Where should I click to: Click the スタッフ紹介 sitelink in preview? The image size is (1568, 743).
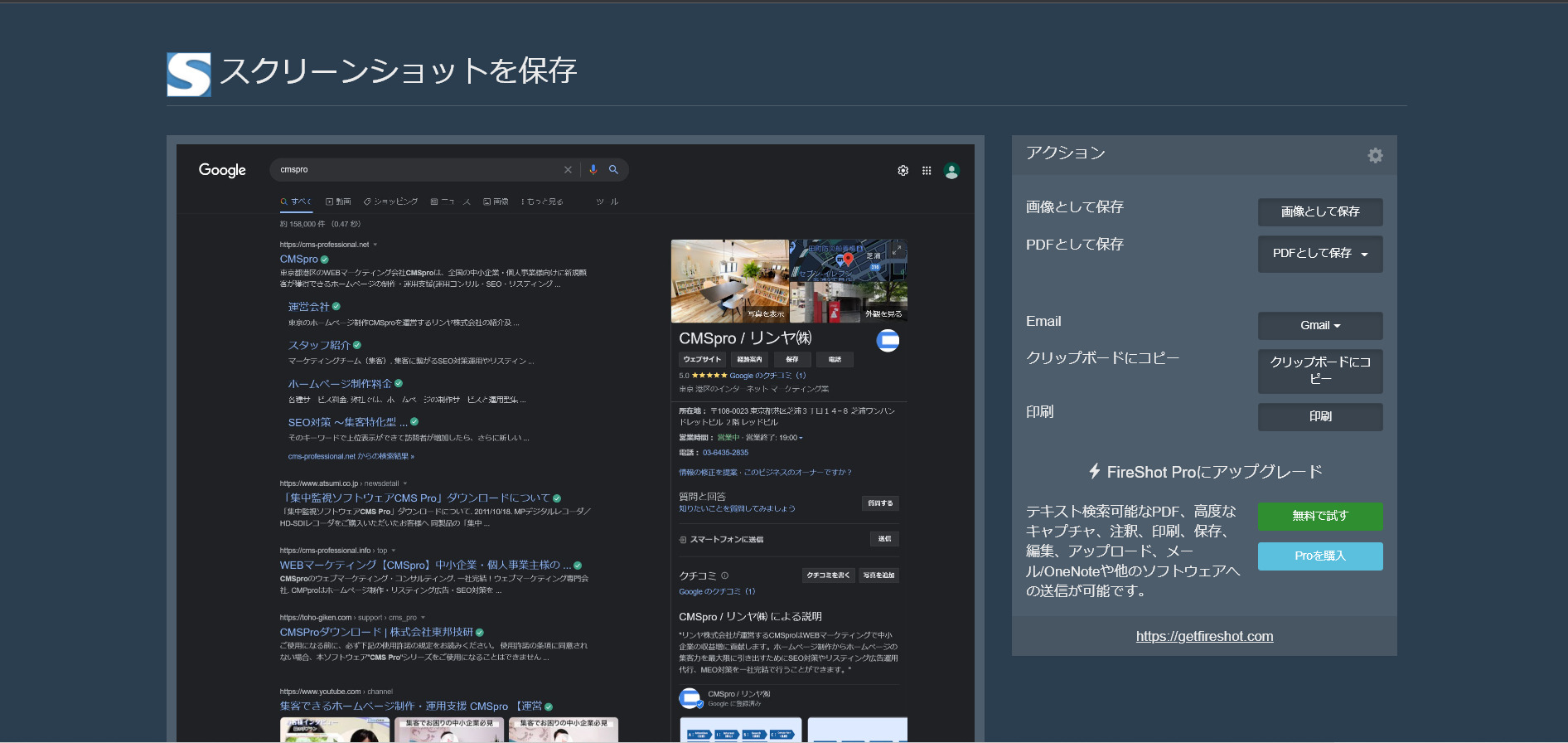coord(319,345)
